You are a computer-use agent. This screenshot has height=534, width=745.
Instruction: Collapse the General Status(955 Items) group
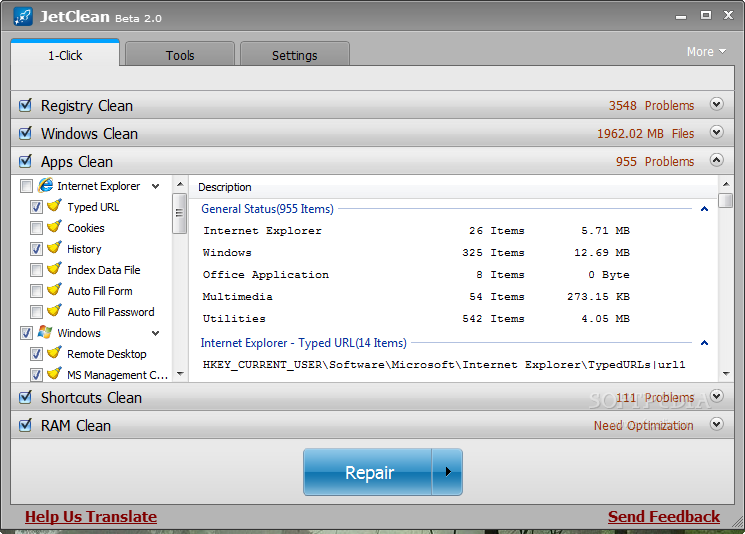tap(705, 209)
